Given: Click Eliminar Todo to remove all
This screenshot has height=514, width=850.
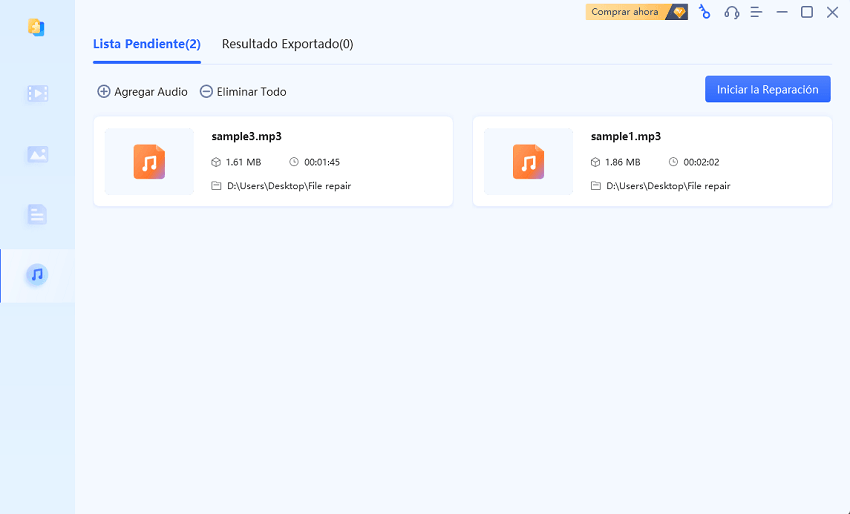Looking at the screenshot, I should coord(243,91).
